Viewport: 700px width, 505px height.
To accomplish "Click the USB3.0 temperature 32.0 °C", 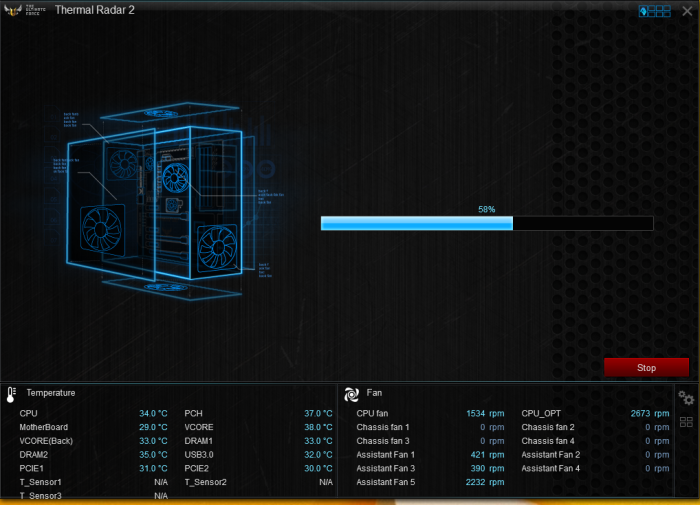I will 318,455.
